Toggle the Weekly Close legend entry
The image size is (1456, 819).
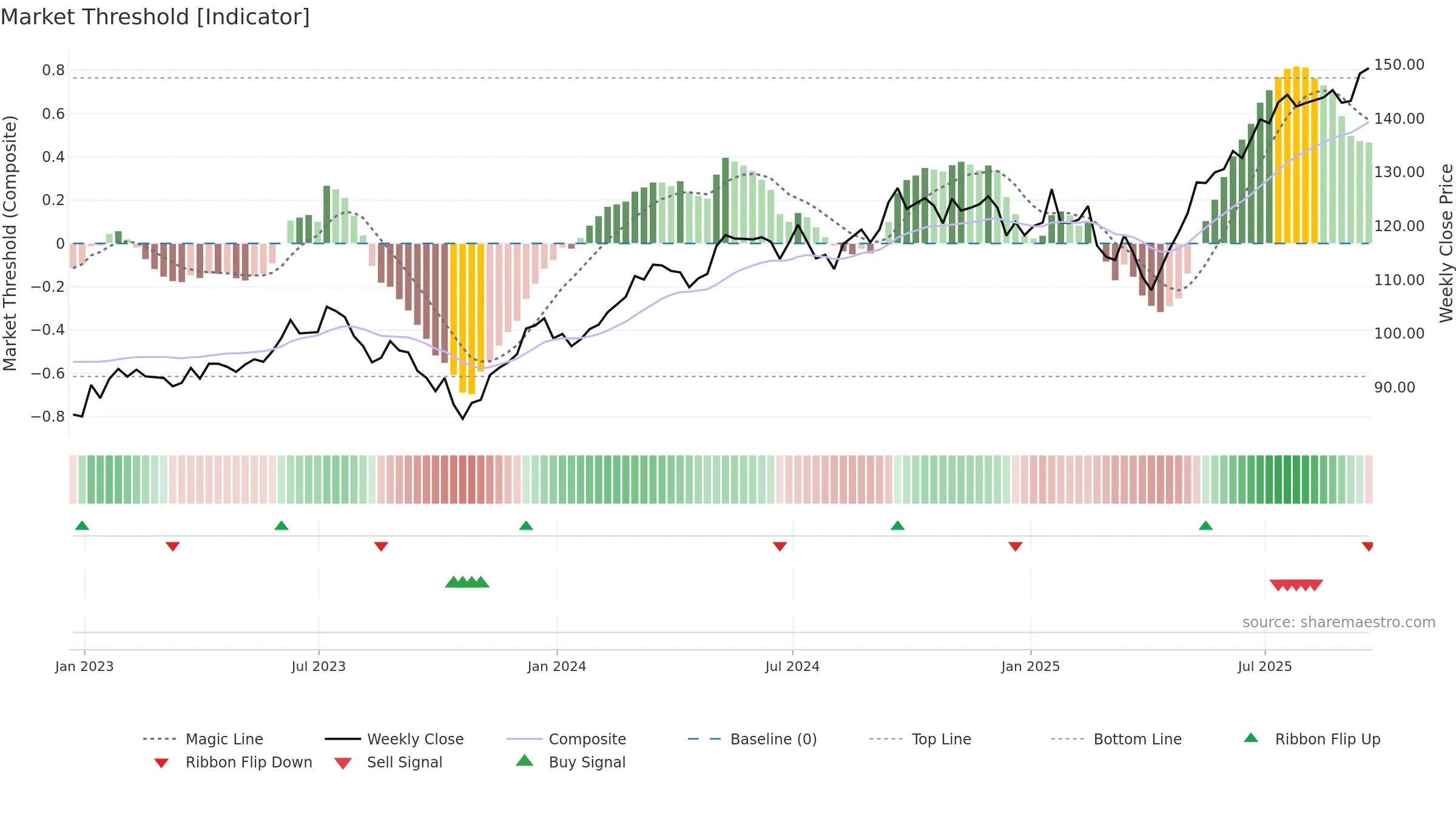394,739
